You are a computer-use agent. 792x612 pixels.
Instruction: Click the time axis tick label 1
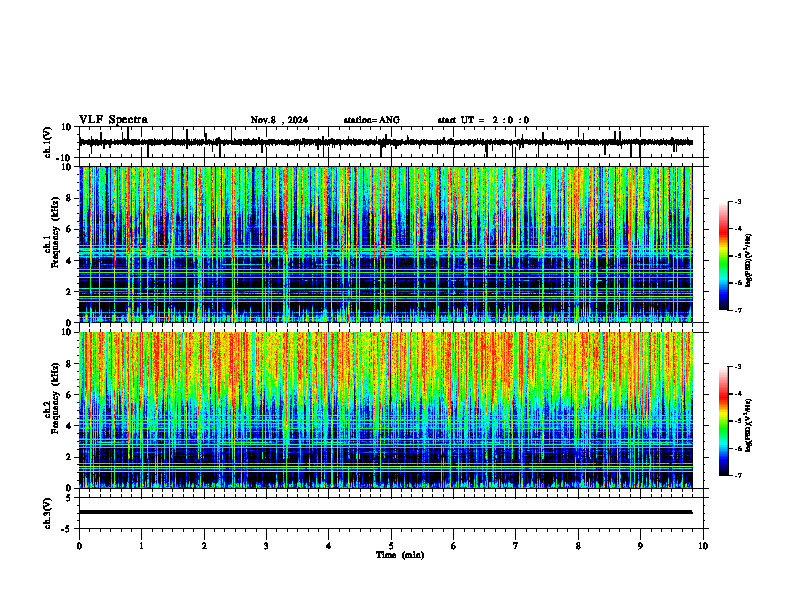click(x=141, y=546)
